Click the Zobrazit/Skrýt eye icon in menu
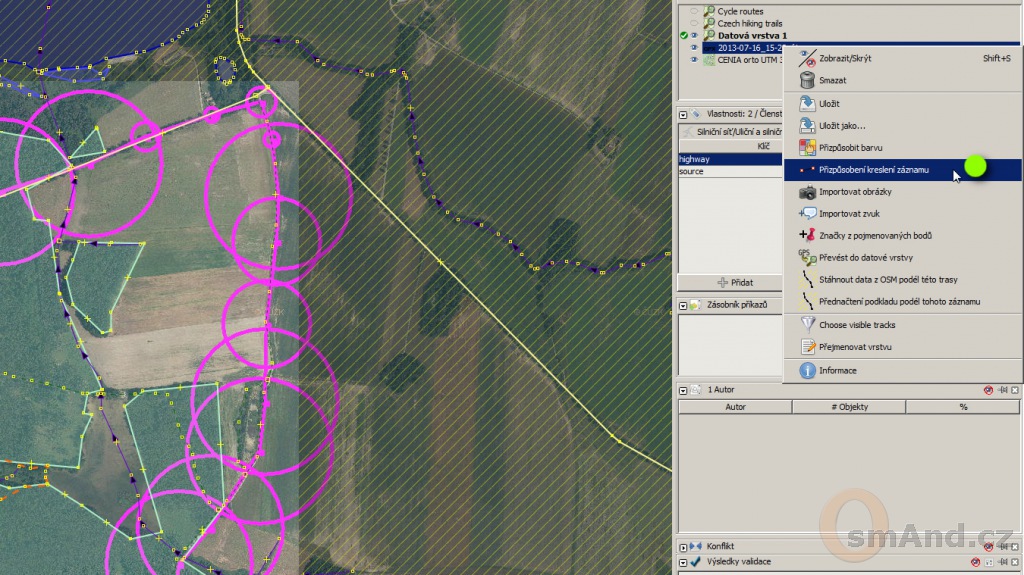The image size is (1024, 575). (808, 58)
